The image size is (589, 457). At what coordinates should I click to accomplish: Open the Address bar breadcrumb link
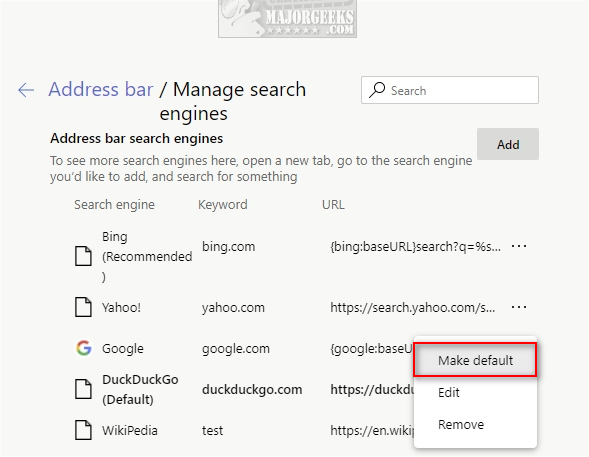point(101,89)
